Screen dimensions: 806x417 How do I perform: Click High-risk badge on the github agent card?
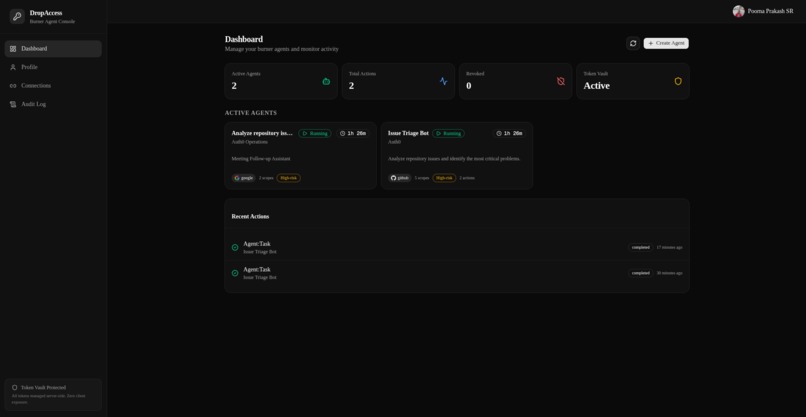pyautogui.click(x=444, y=178)
